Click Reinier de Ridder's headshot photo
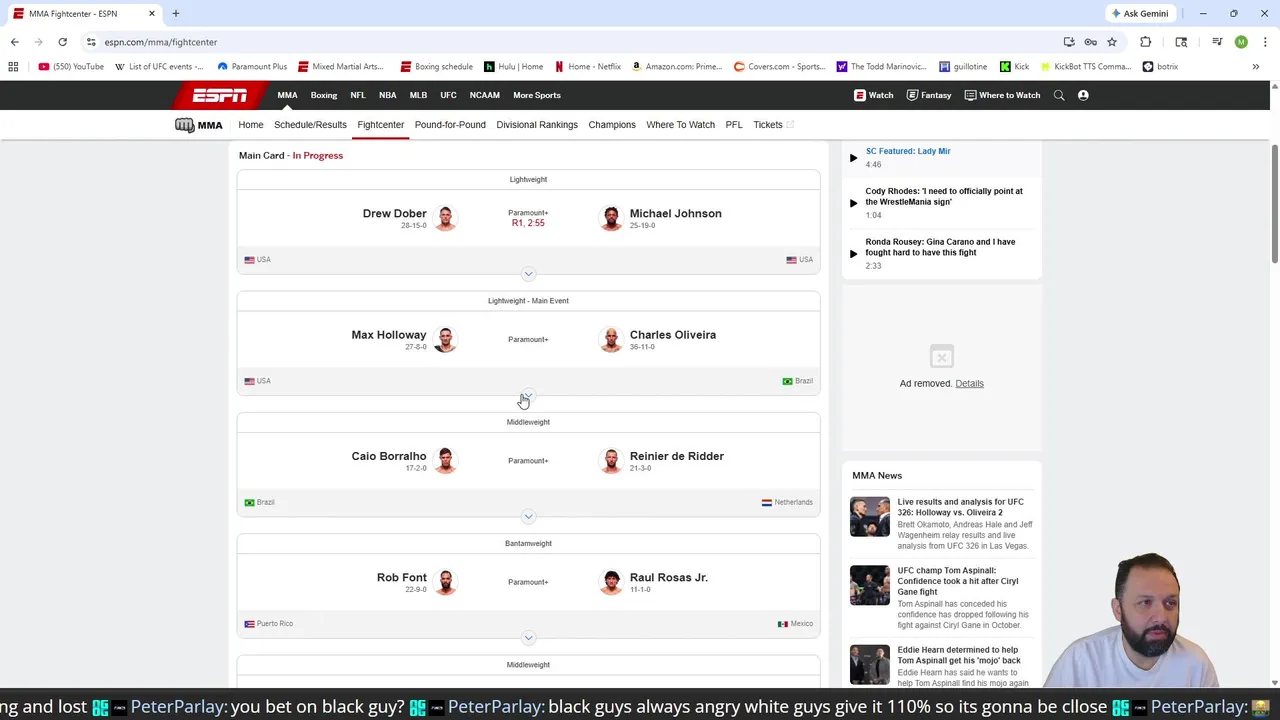This screenshot has width=1280, height=720. [611, 460]
